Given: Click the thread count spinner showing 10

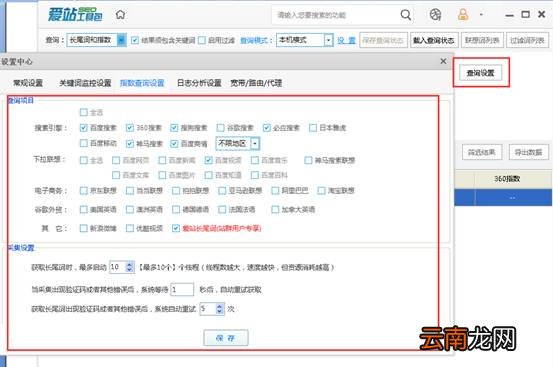Looking at the screenshot, I should point(122,267).
